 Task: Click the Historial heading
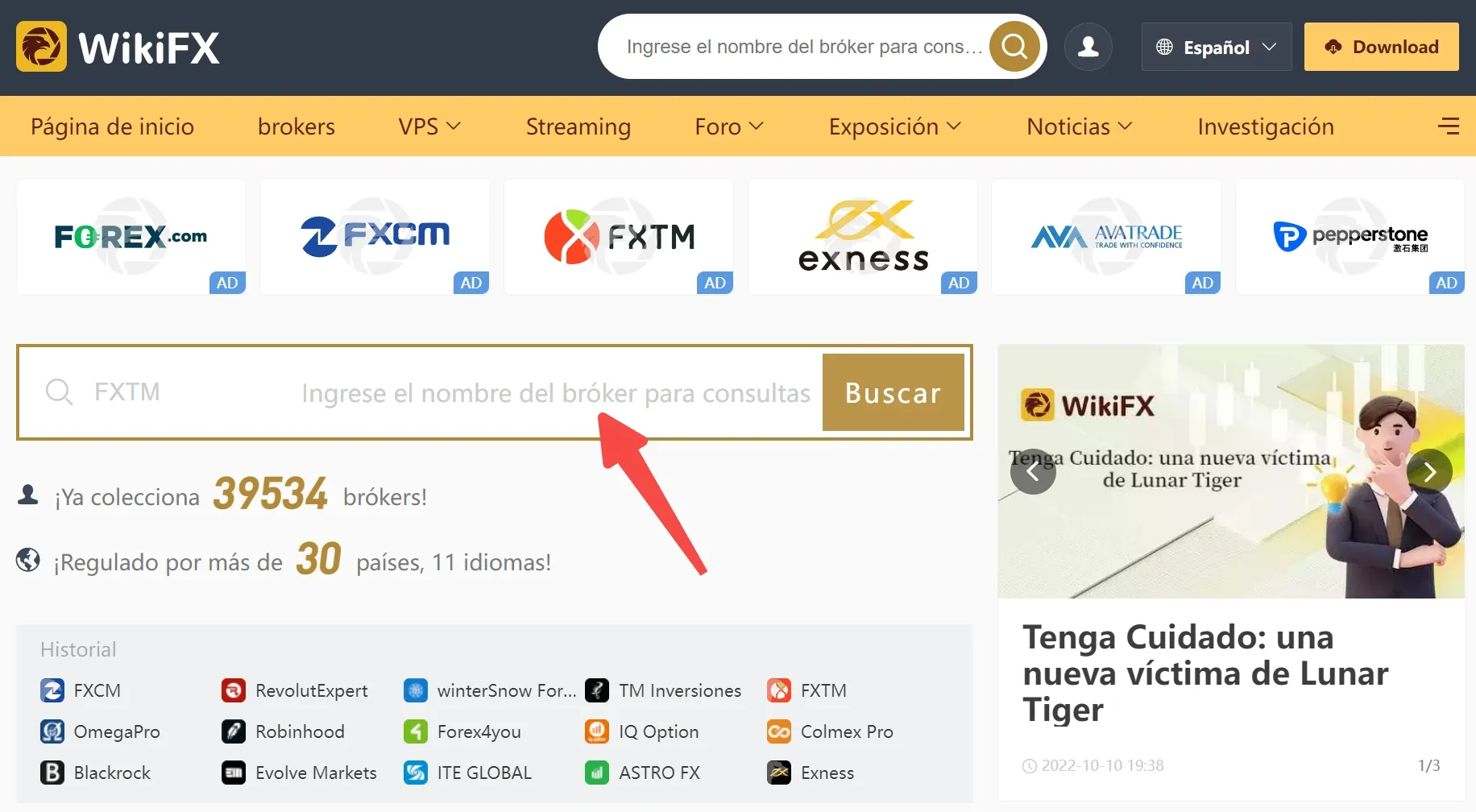78,649
